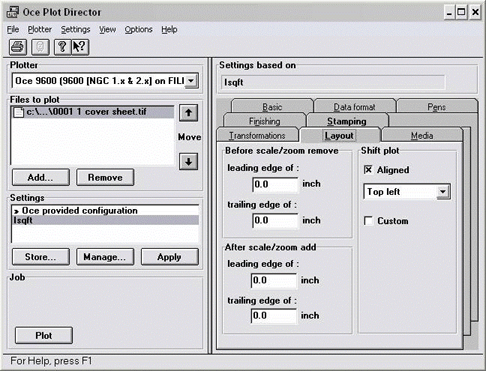Image resolution: width=486 pixels, height=371 pixels.
Task: Open the File menu
Action: click(x=13, y=30)
